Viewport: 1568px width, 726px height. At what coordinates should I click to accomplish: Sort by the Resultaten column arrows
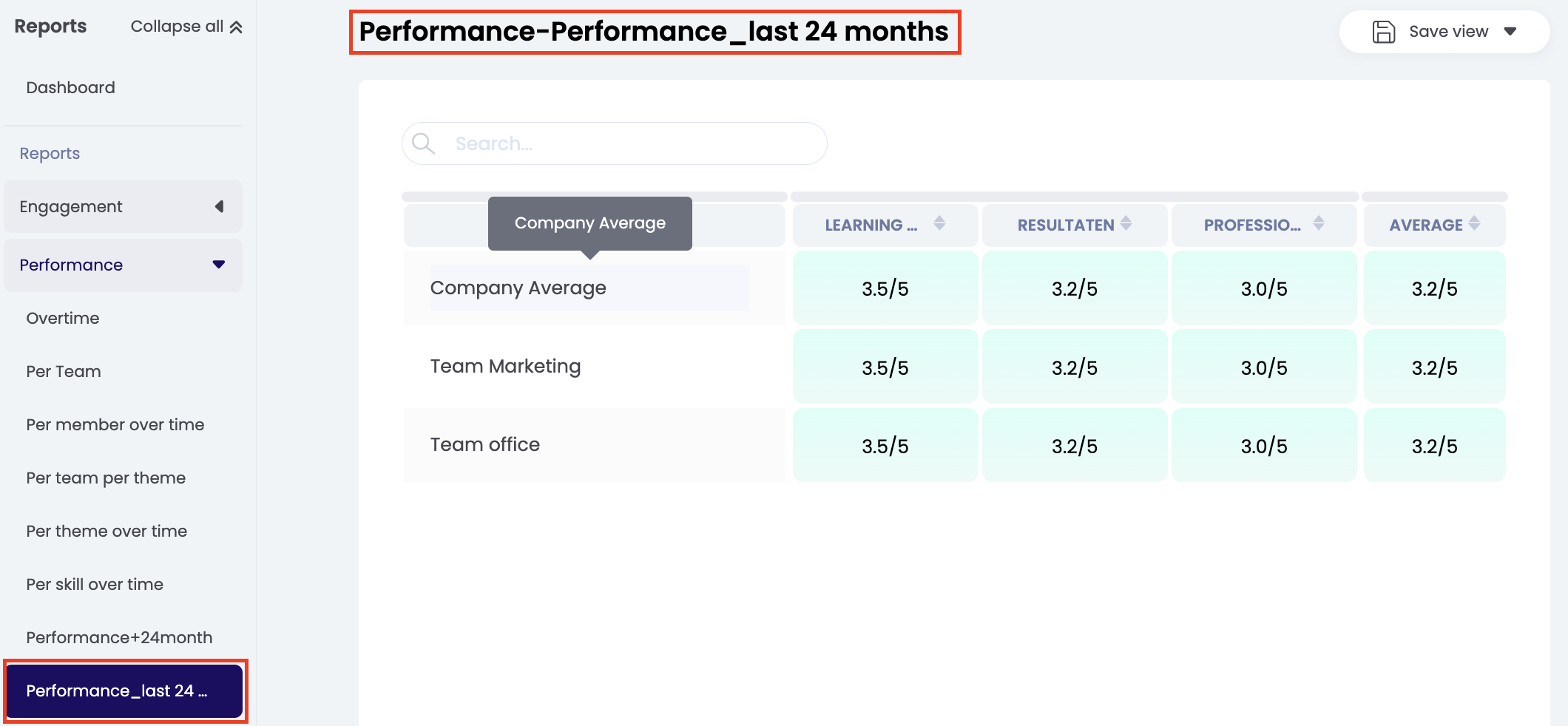click(x=1126, y=223)
